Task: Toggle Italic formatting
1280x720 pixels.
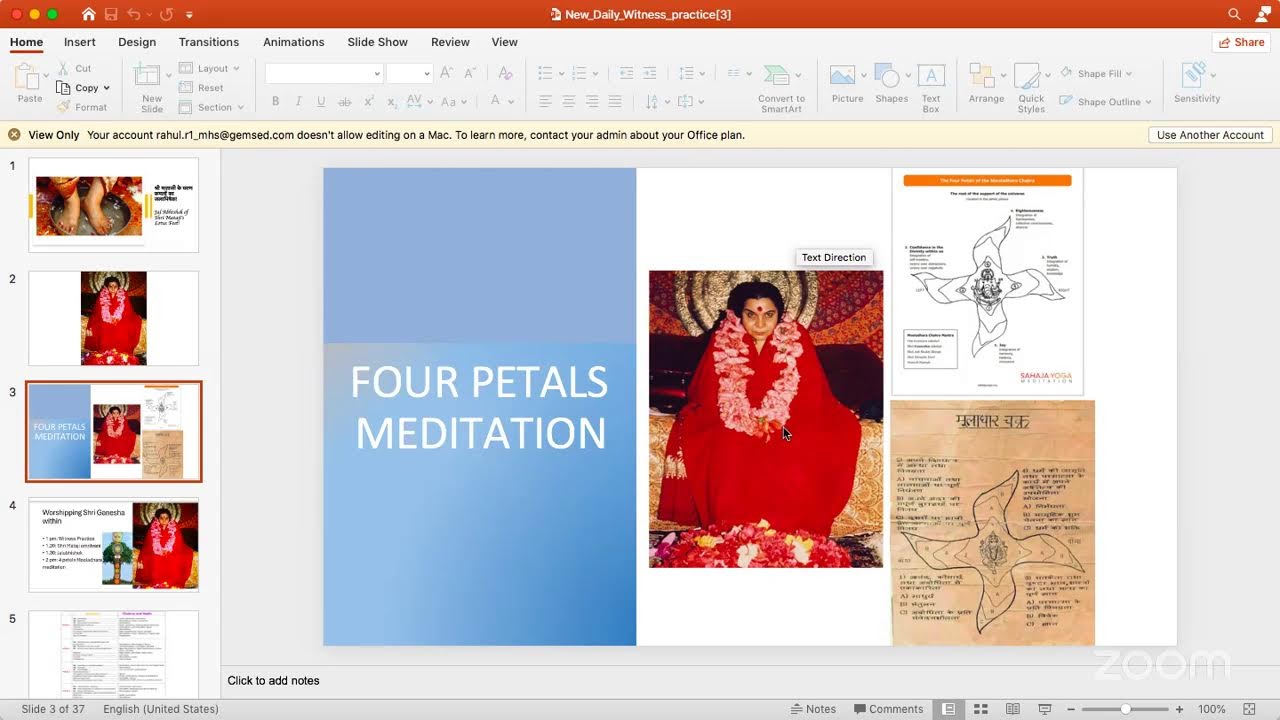Action: point(299,101)
